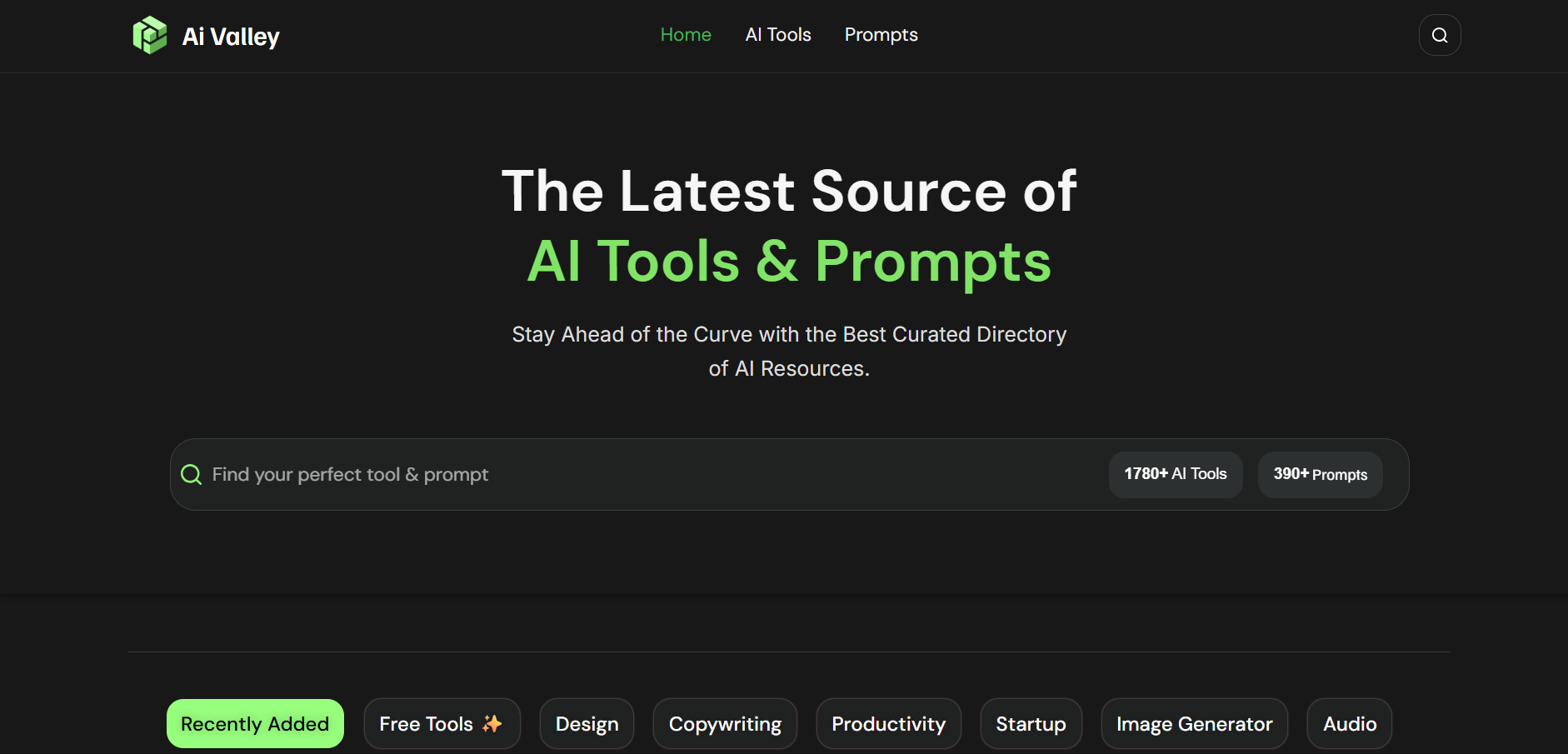Open the Prompts page from navbar
The height and width of the screenshot is (754, 1568).
pyautogui.click(x=881, y=35)
